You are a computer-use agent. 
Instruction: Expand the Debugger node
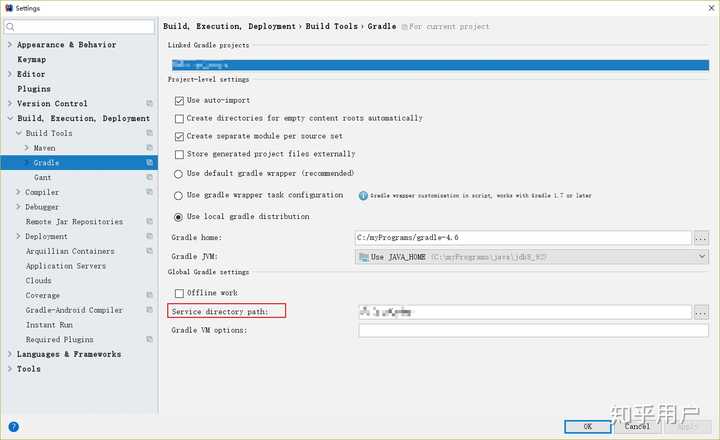18,207
